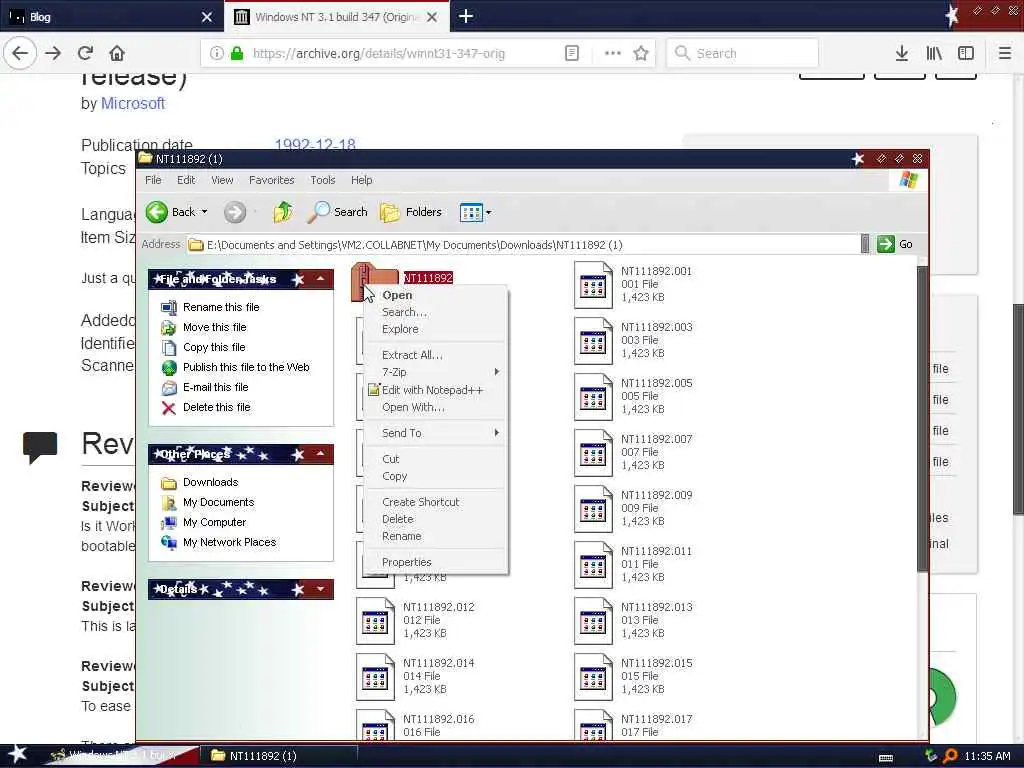Switch to the Blog tab
This screenshot has width=1024, height=768.
[111, 16]
